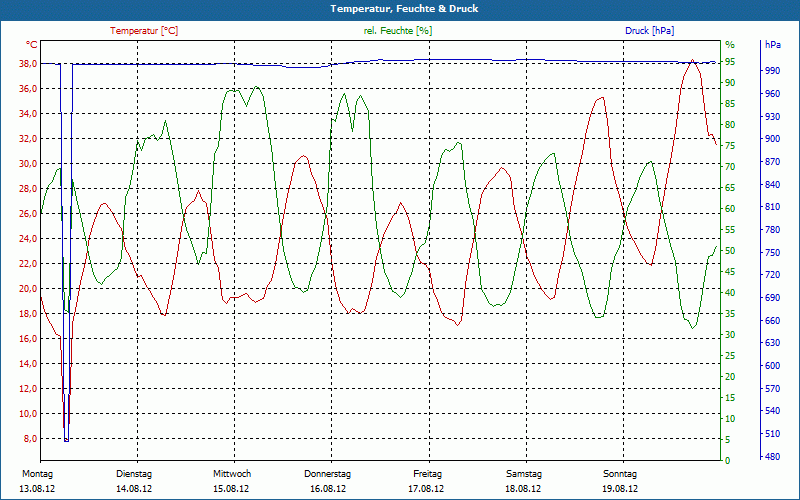This screenshot has height=500, width=800.
Task: Click pressure axis value "930"
Action: pyautogui.click(x=772, y=117)
